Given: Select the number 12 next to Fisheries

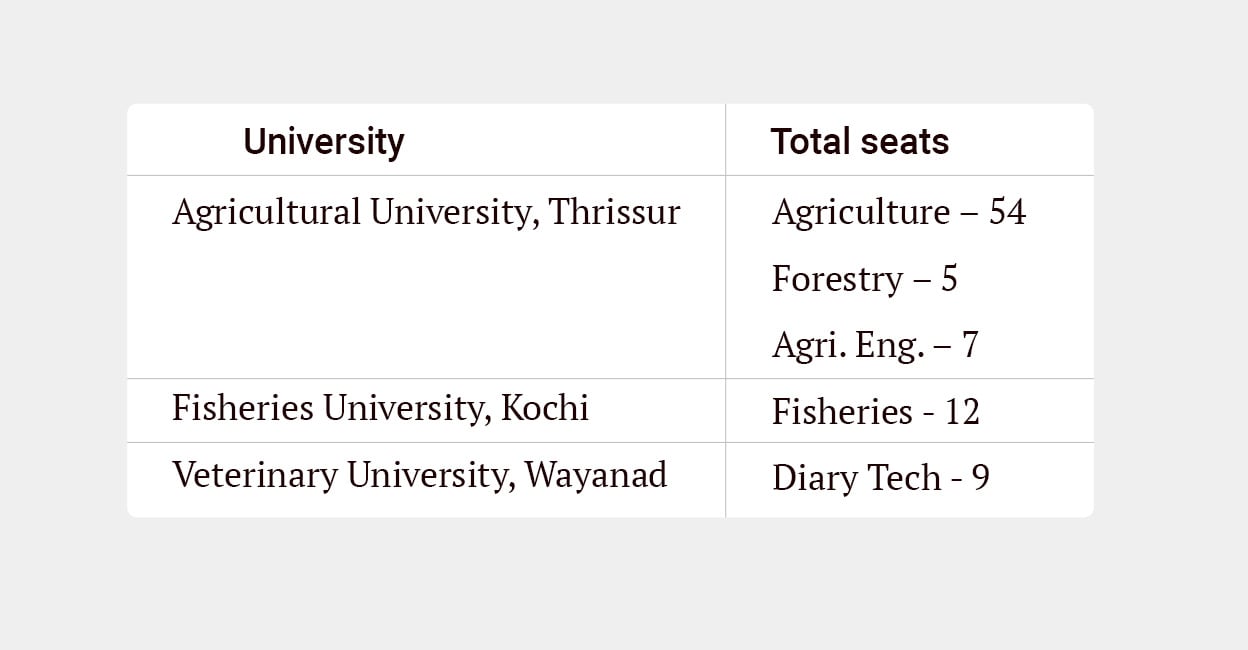Looking at the screenshot, I should pos(962,412).
